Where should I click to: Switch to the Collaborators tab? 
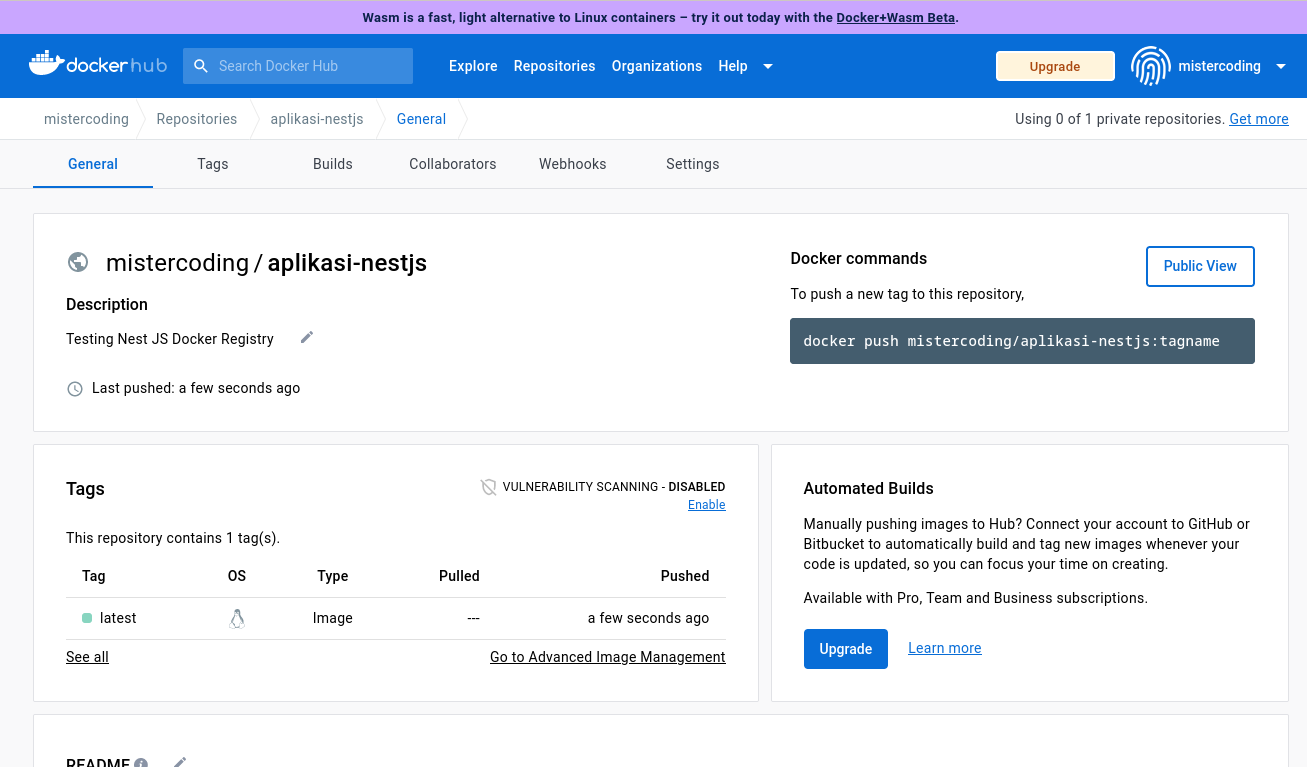coord(453,164)
